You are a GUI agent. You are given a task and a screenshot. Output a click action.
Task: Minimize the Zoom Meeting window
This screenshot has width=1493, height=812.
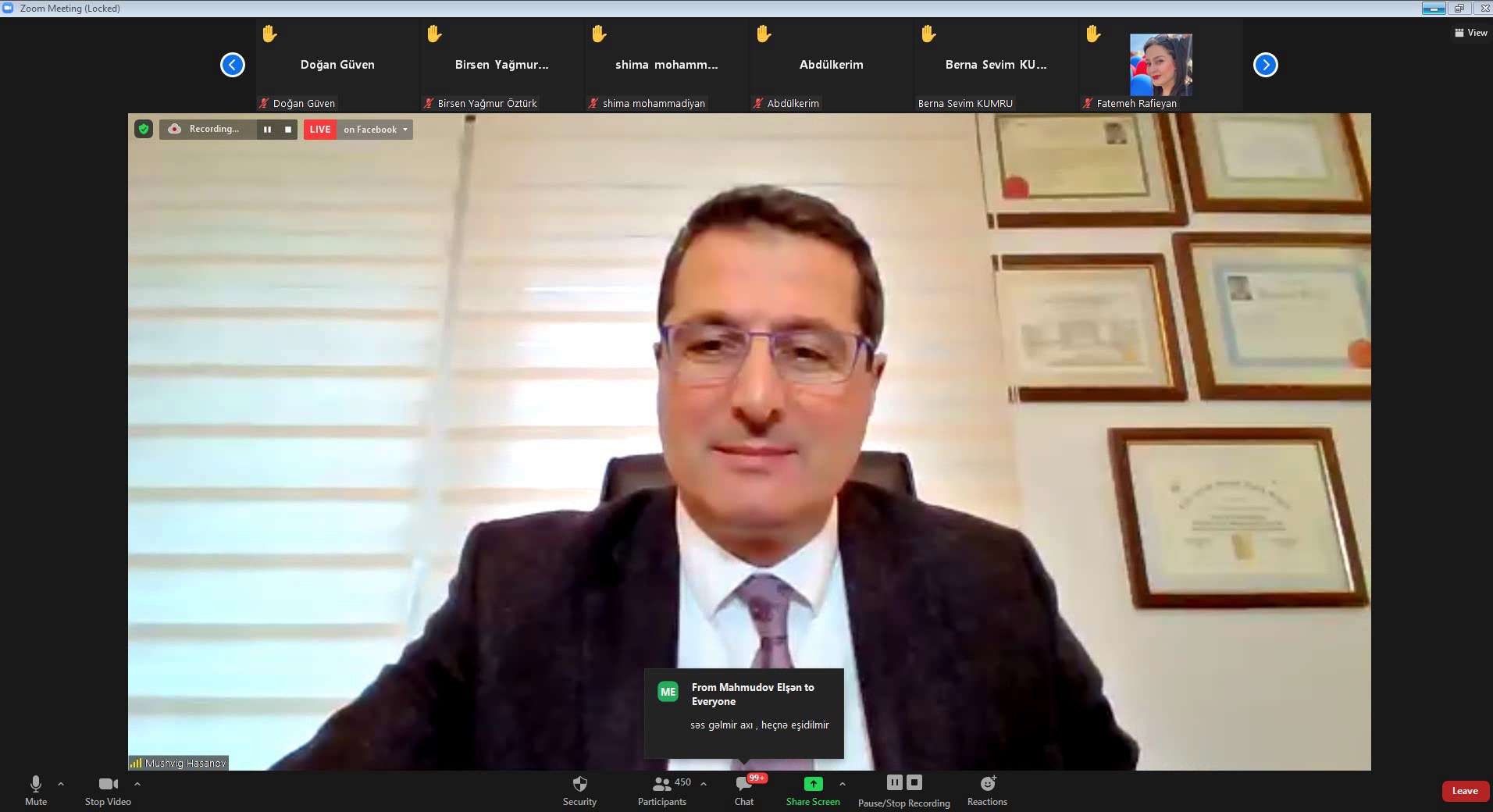pyautogui.click(x=1434, y=8)
